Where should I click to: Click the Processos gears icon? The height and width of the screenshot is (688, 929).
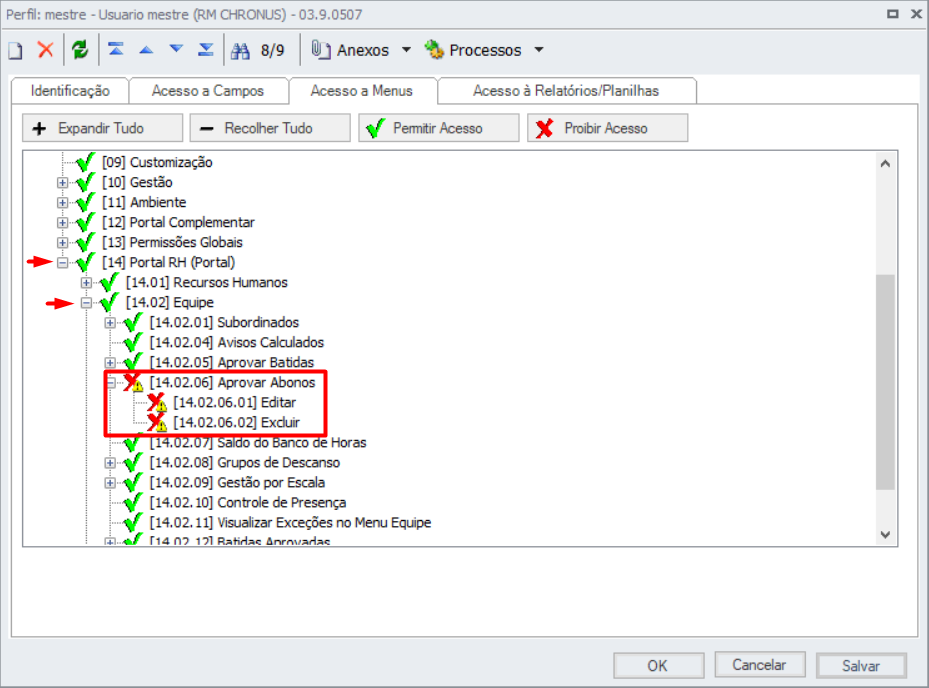(434, 50)
